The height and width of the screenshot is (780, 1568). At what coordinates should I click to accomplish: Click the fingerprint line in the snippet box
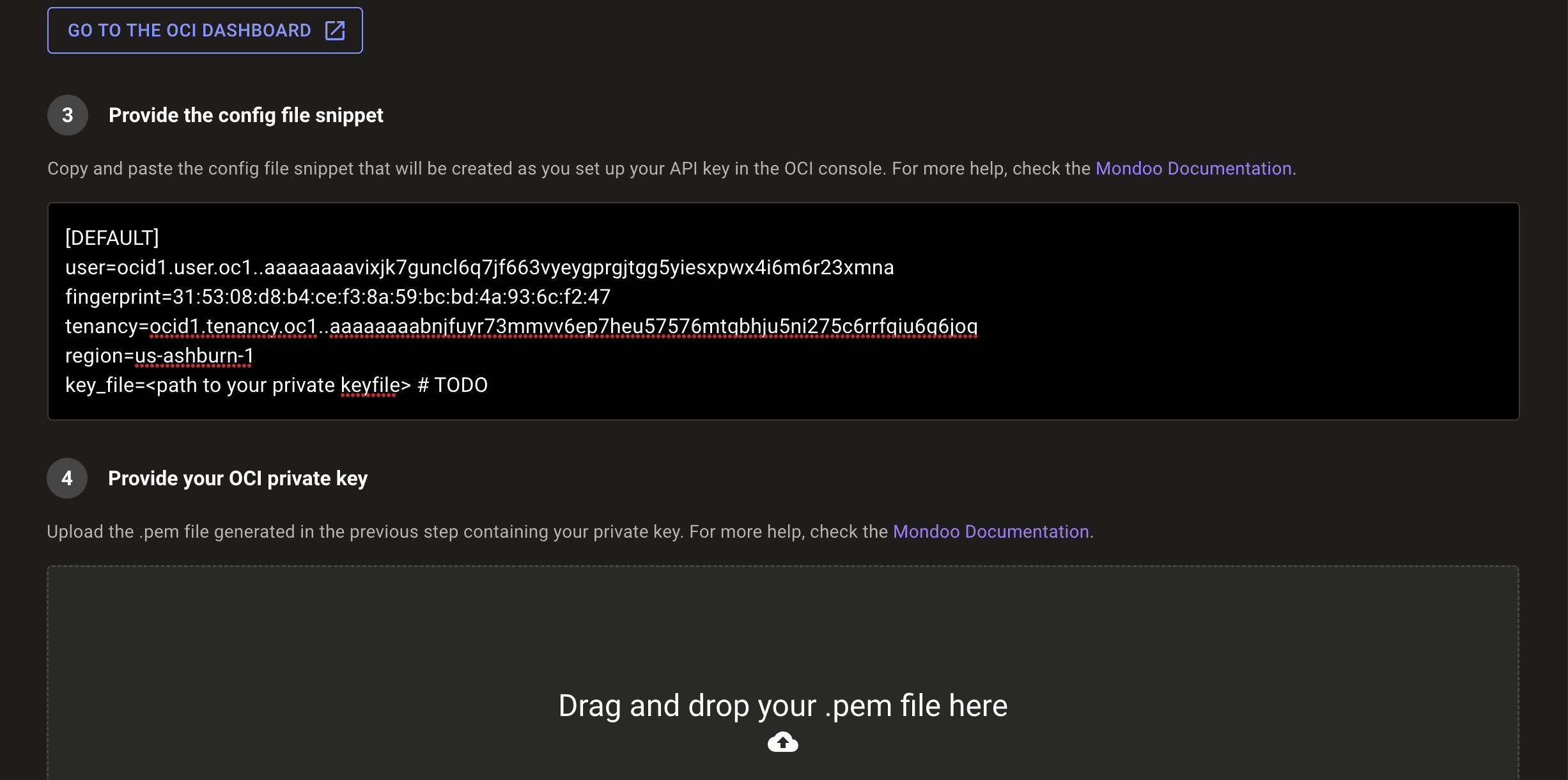click(x=338, y=296)
